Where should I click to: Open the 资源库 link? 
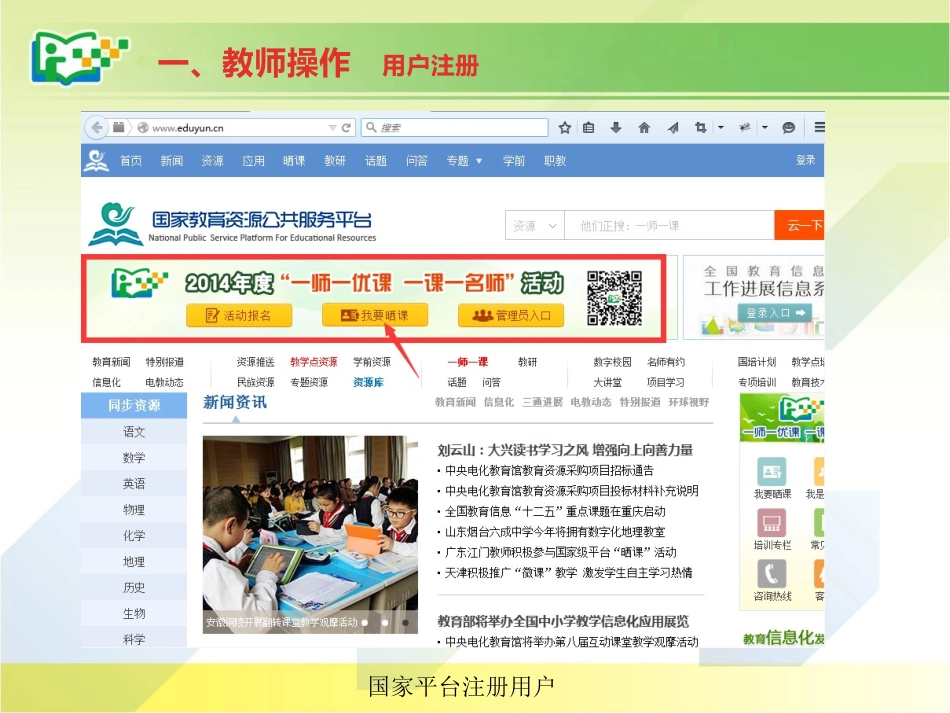[368, 382]
